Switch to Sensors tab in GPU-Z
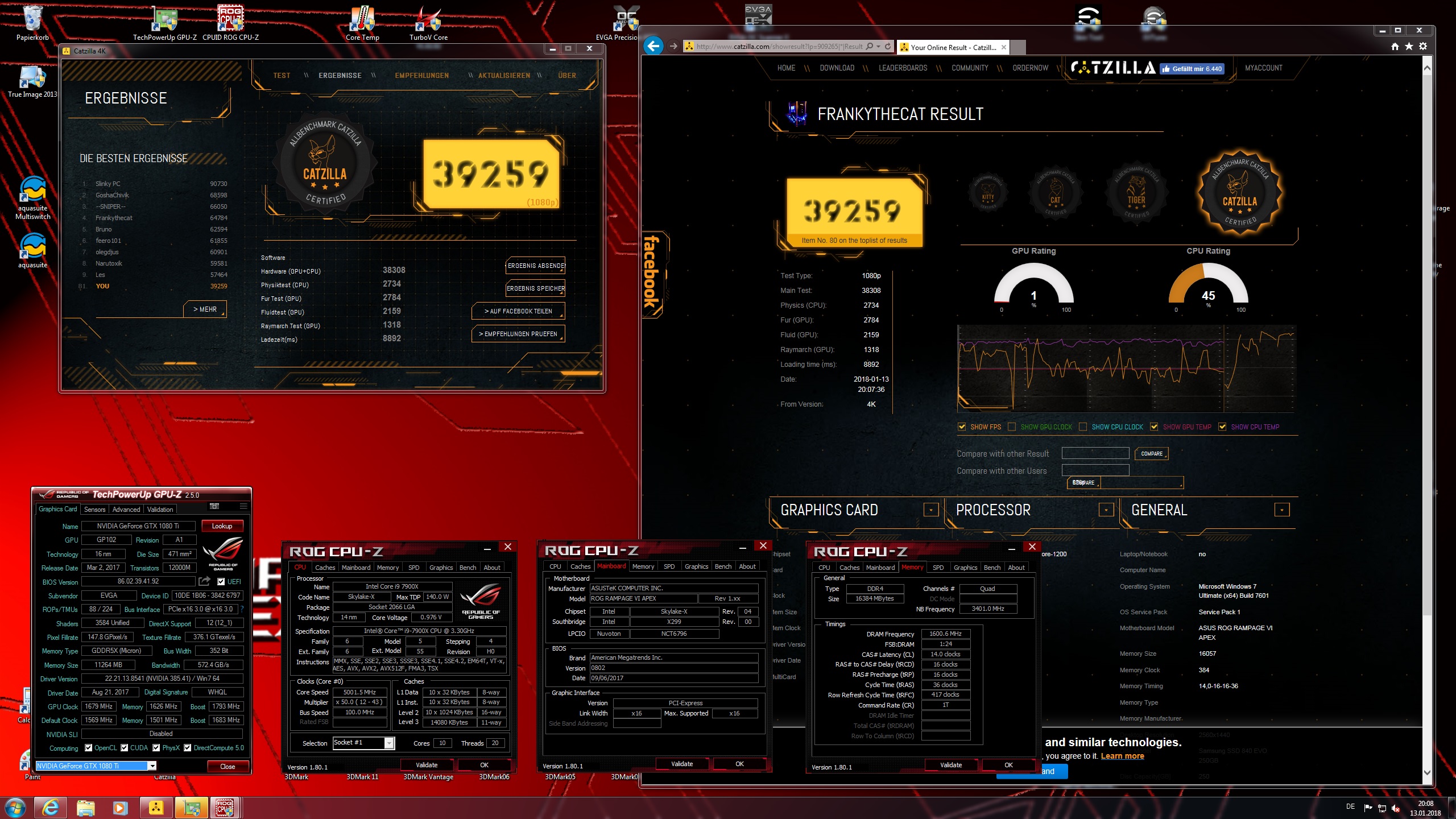 pyautogui.click(x=94, y=510)
